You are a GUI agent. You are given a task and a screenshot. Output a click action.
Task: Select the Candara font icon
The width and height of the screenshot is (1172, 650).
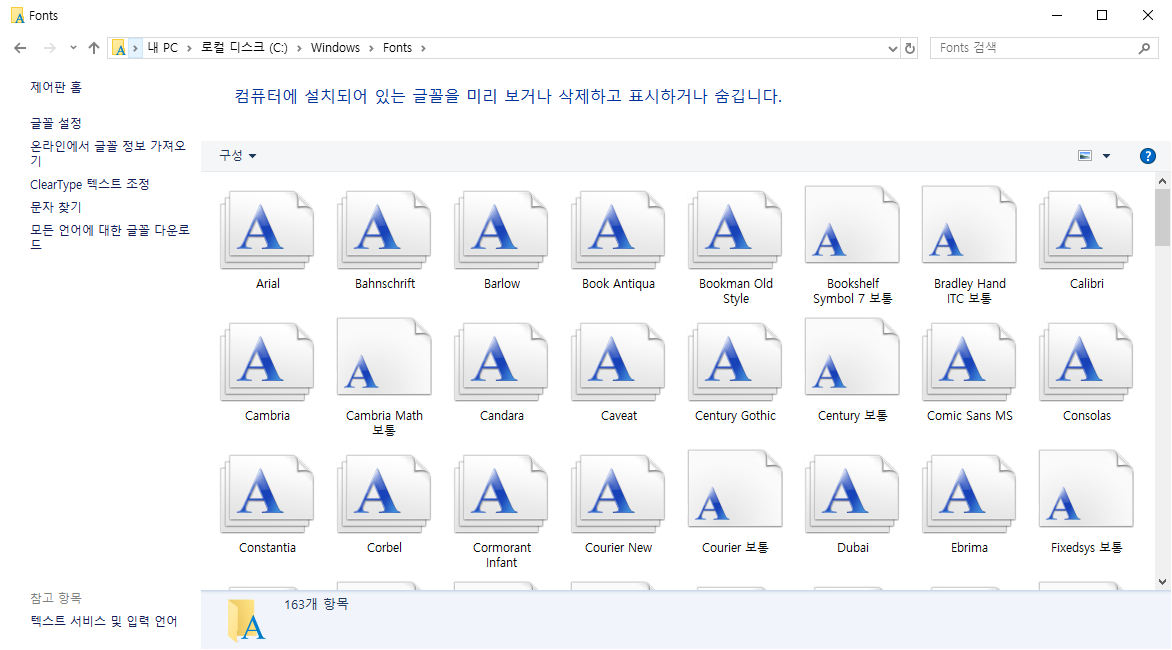pyautogui.click(x=502, y=363)
